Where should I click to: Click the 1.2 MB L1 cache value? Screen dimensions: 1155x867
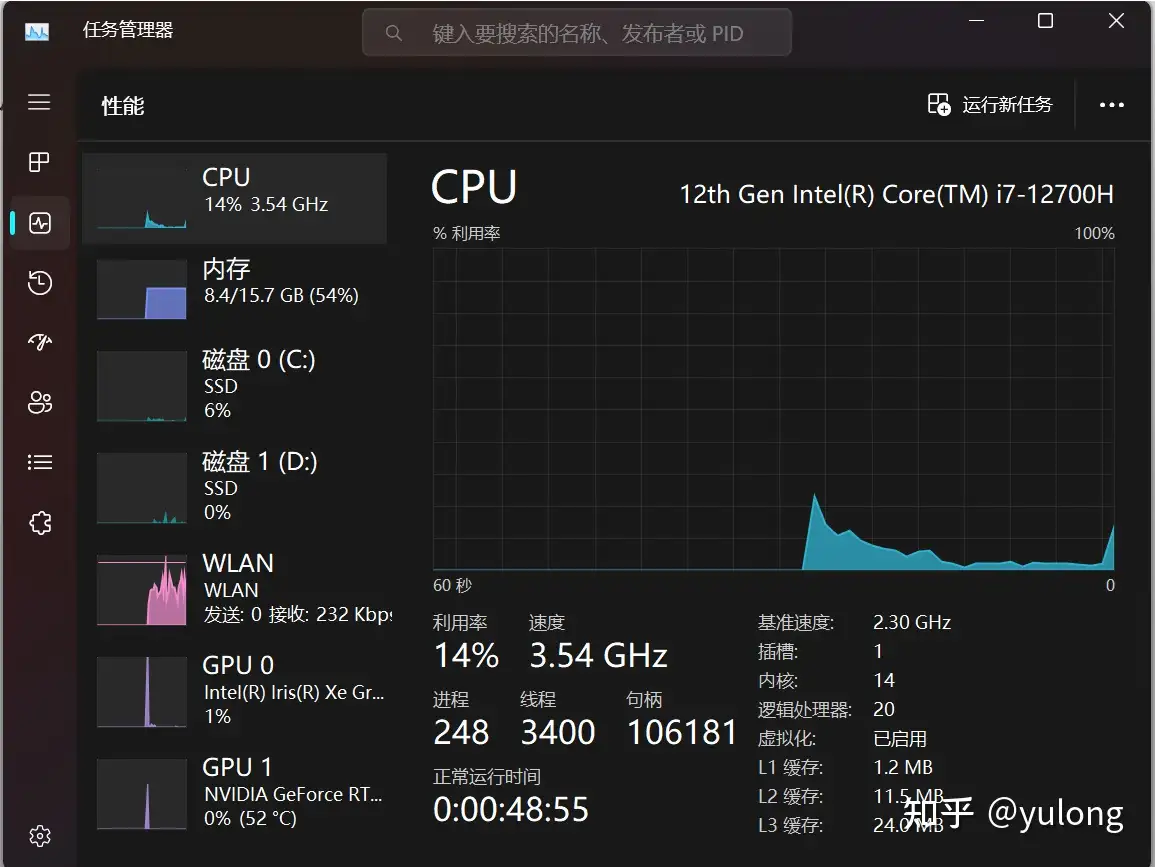903,768
